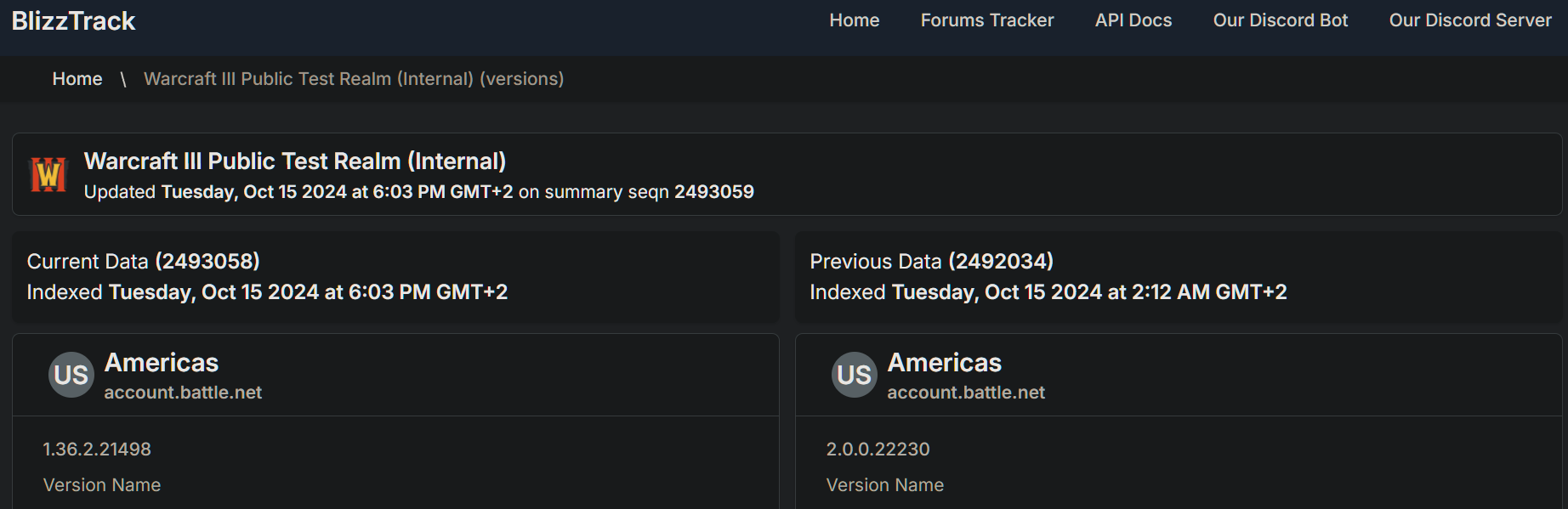Viewport: 1568px width, 509px height.
Task: Click version number 2.0.0.22230
Action: point(878,449)
